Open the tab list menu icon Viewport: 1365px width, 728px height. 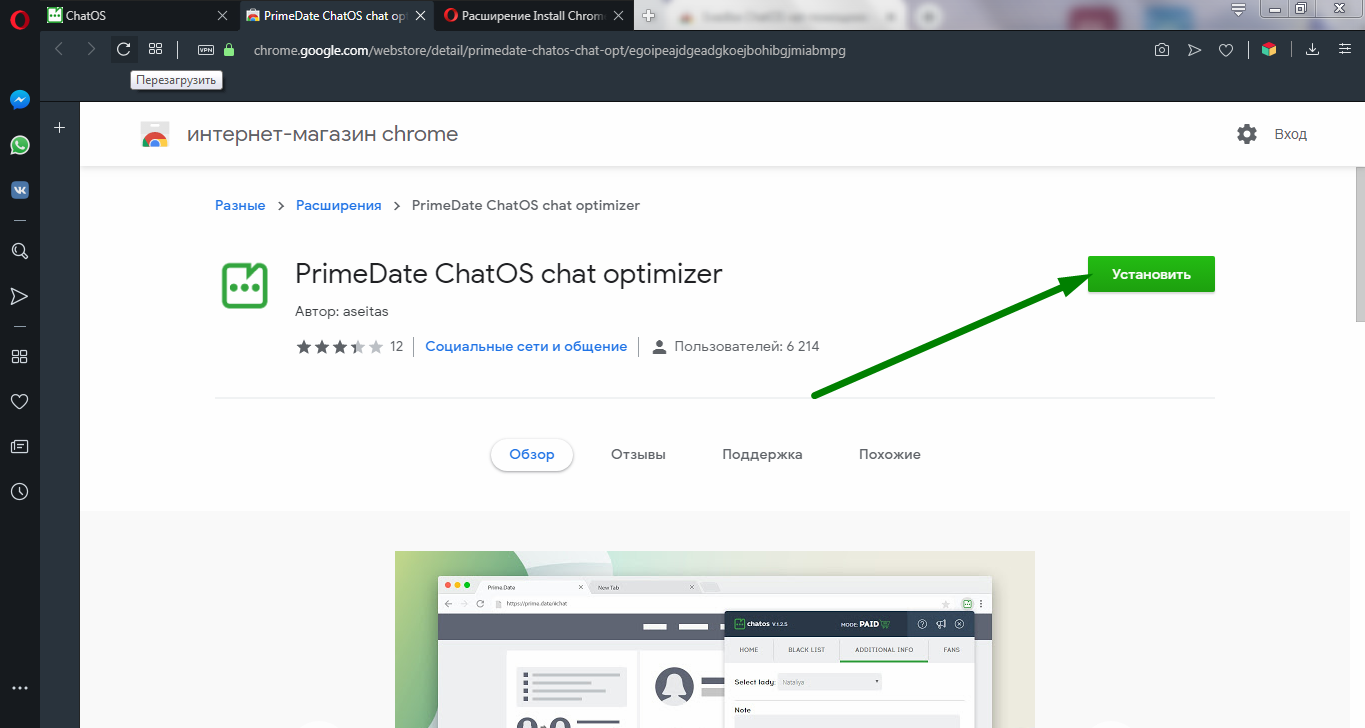(x=1239, y=9)
